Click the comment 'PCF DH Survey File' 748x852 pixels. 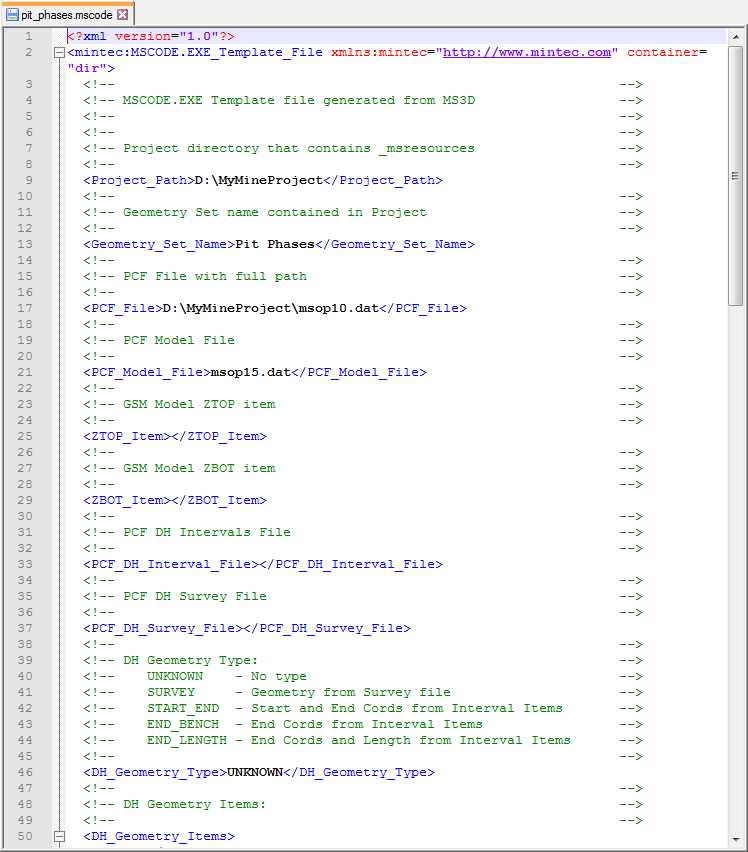195,597
